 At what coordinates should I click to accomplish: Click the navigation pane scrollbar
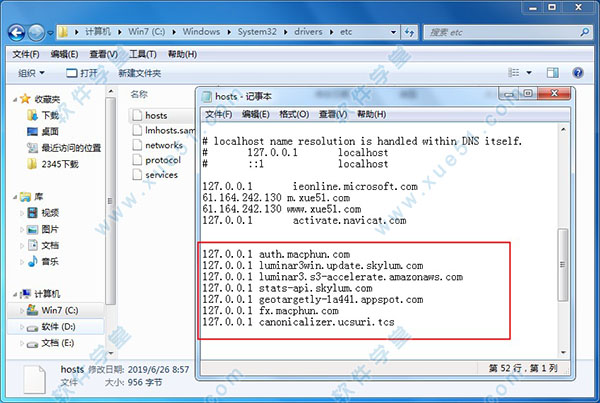point(110,201)
